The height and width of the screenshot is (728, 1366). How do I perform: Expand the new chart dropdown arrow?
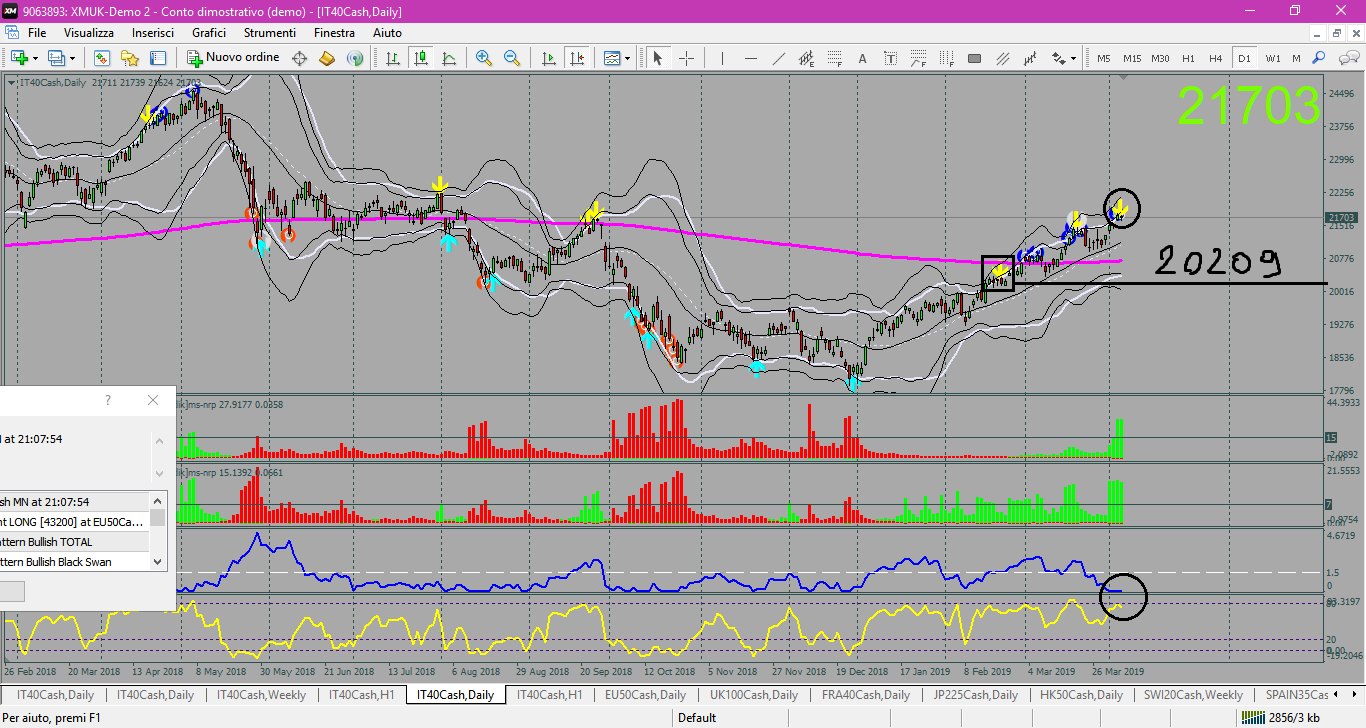point(35,58)
